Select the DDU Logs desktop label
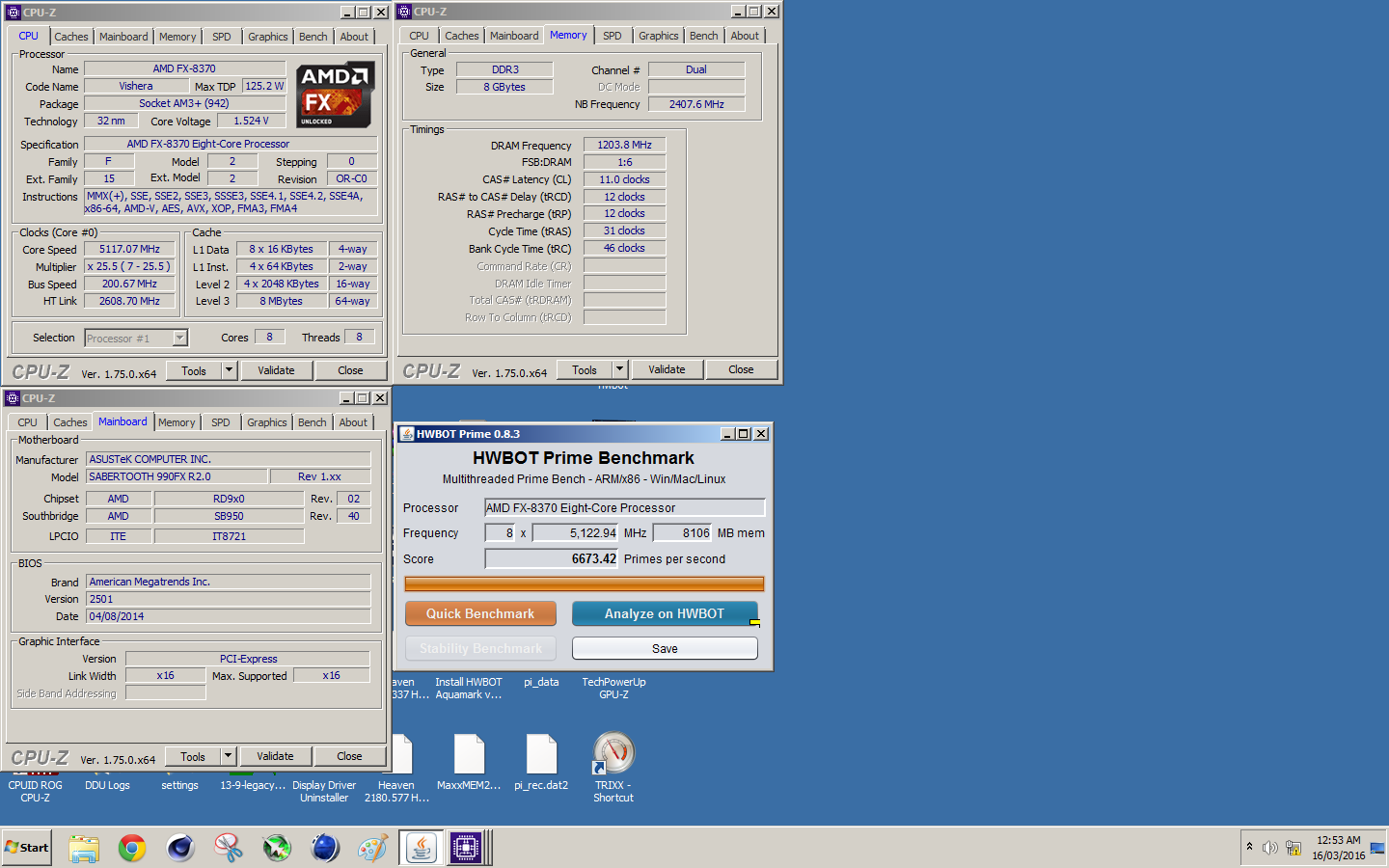 (x=107, y=785)
